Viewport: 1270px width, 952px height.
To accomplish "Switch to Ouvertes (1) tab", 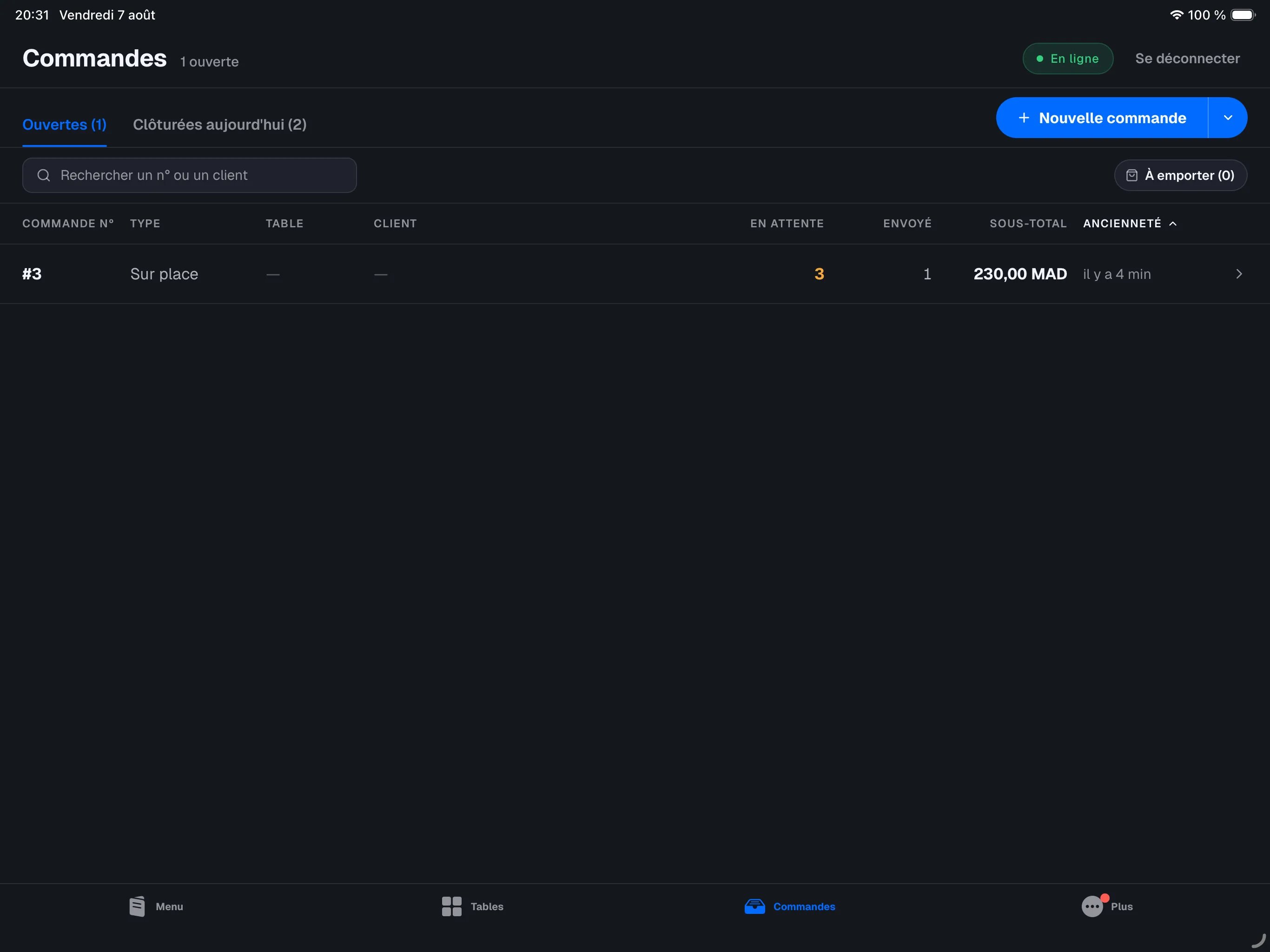I will coord(64,125).
